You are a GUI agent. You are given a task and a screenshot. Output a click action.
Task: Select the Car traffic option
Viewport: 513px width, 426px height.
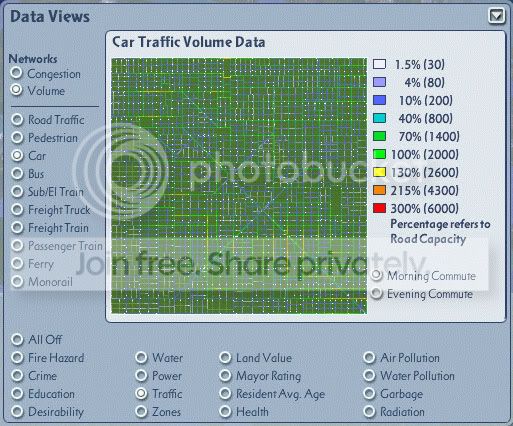coord(17,155)
